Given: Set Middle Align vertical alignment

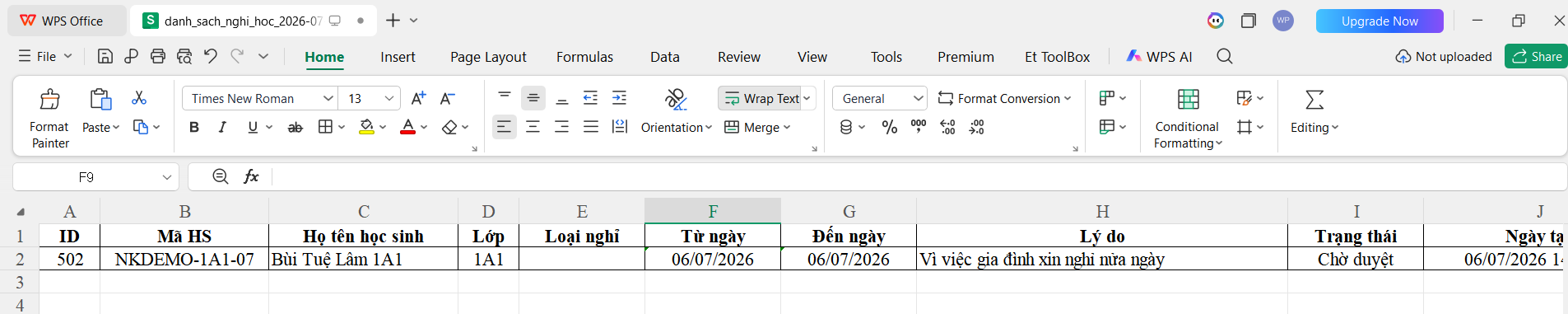Looking at the screenshot, I should click(533, 98).
